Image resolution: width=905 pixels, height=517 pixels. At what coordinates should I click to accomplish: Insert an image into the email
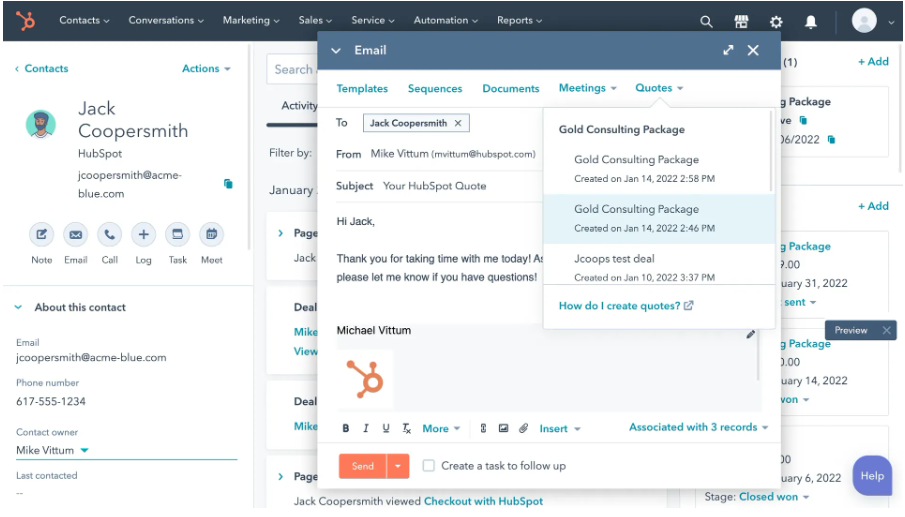(x=503, y=428)
